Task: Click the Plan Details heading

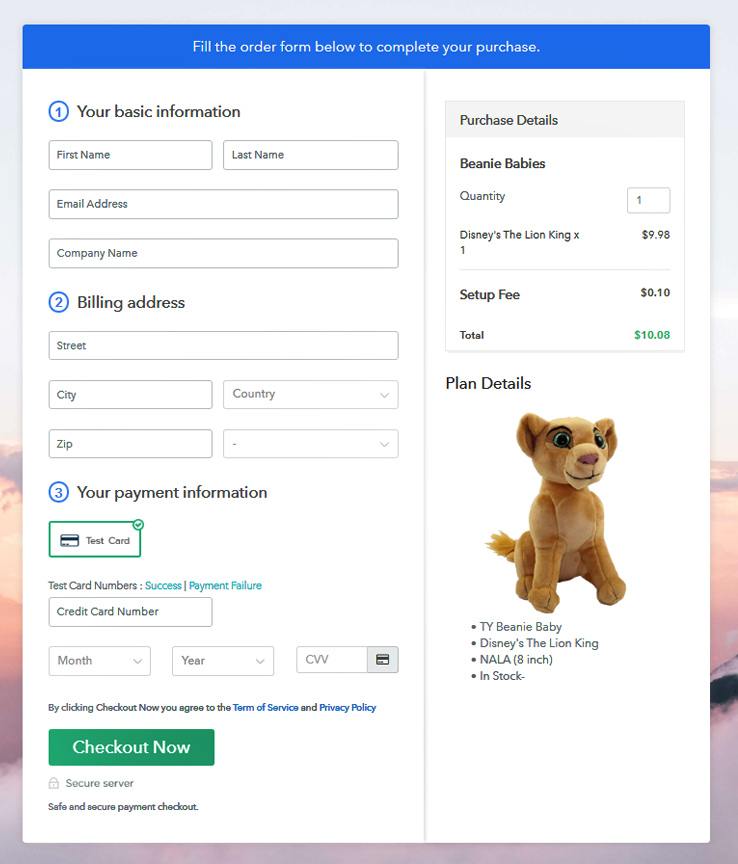Action: click(488, 384)
